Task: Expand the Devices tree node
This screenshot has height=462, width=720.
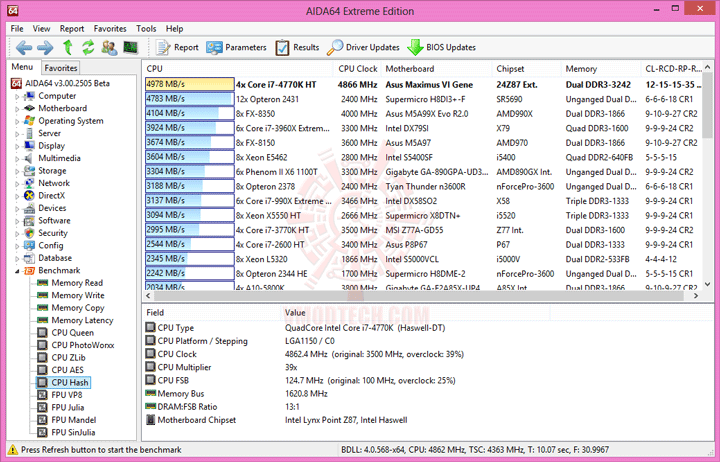Action: (x=17, y=208)
